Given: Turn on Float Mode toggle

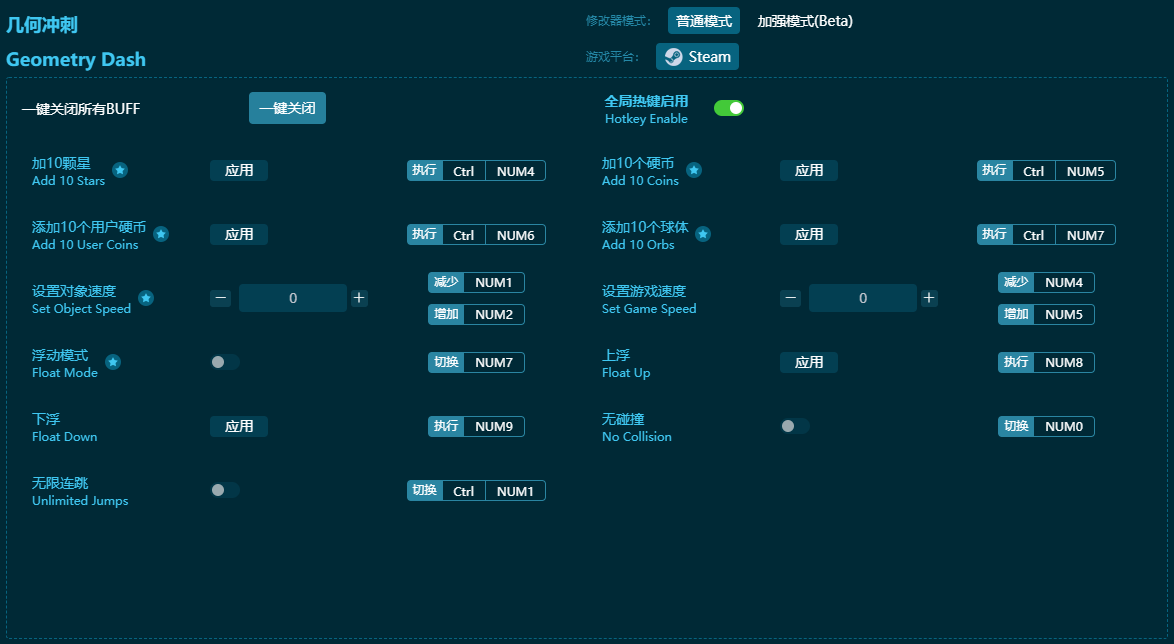Looking at the screenshot, I should (225, 362).
